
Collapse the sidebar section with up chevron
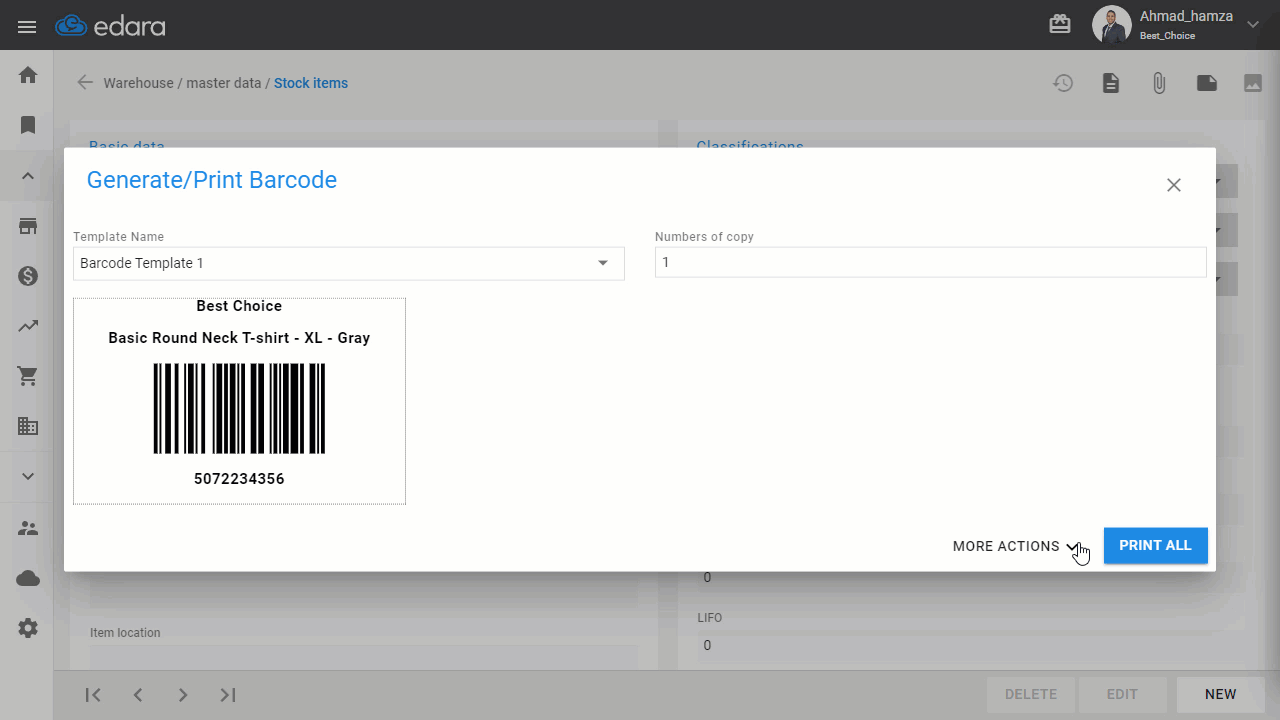tap(28, 176)
